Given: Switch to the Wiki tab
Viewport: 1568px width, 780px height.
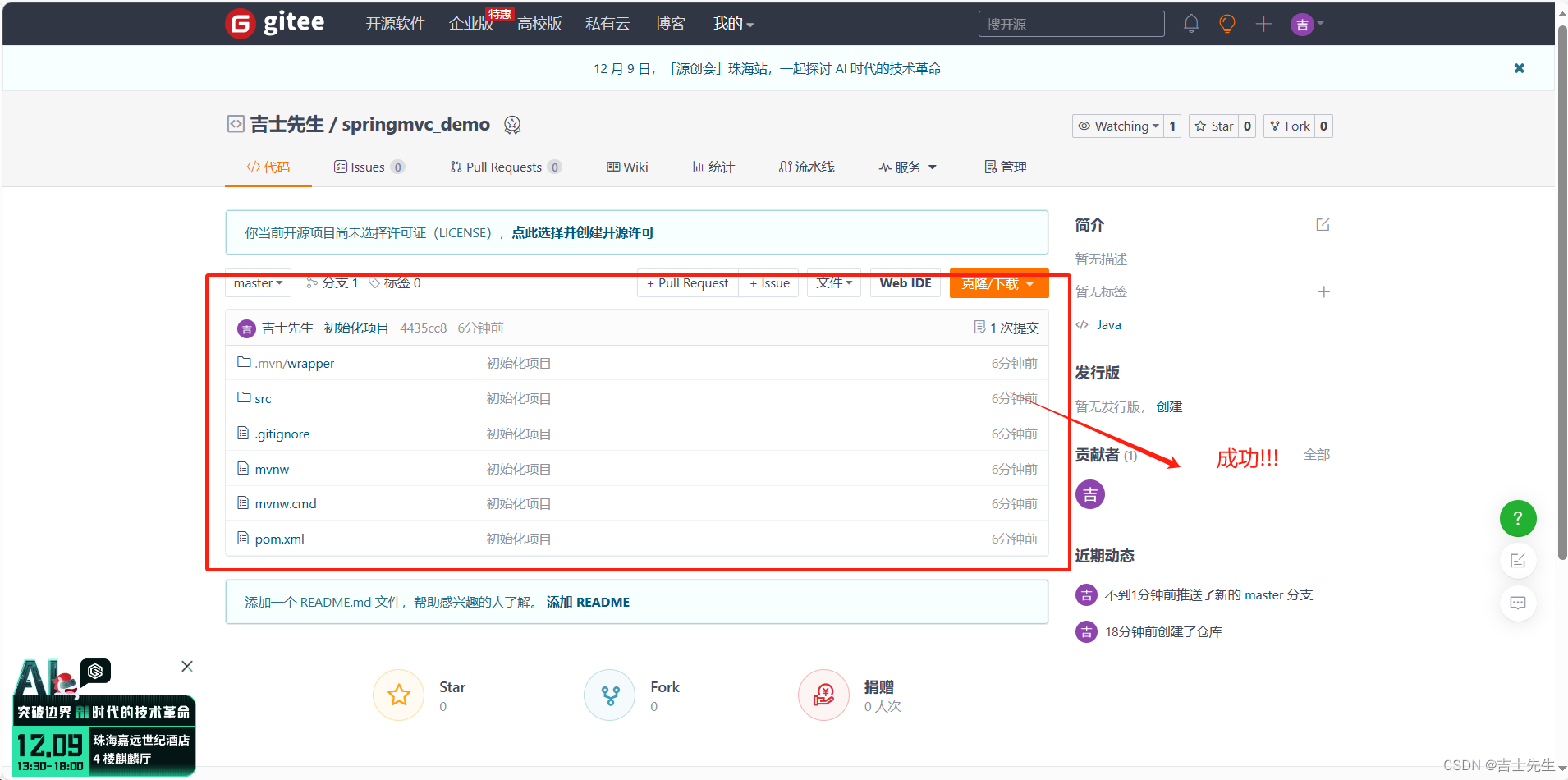Looking at the screenshot, I should [627, 167].
